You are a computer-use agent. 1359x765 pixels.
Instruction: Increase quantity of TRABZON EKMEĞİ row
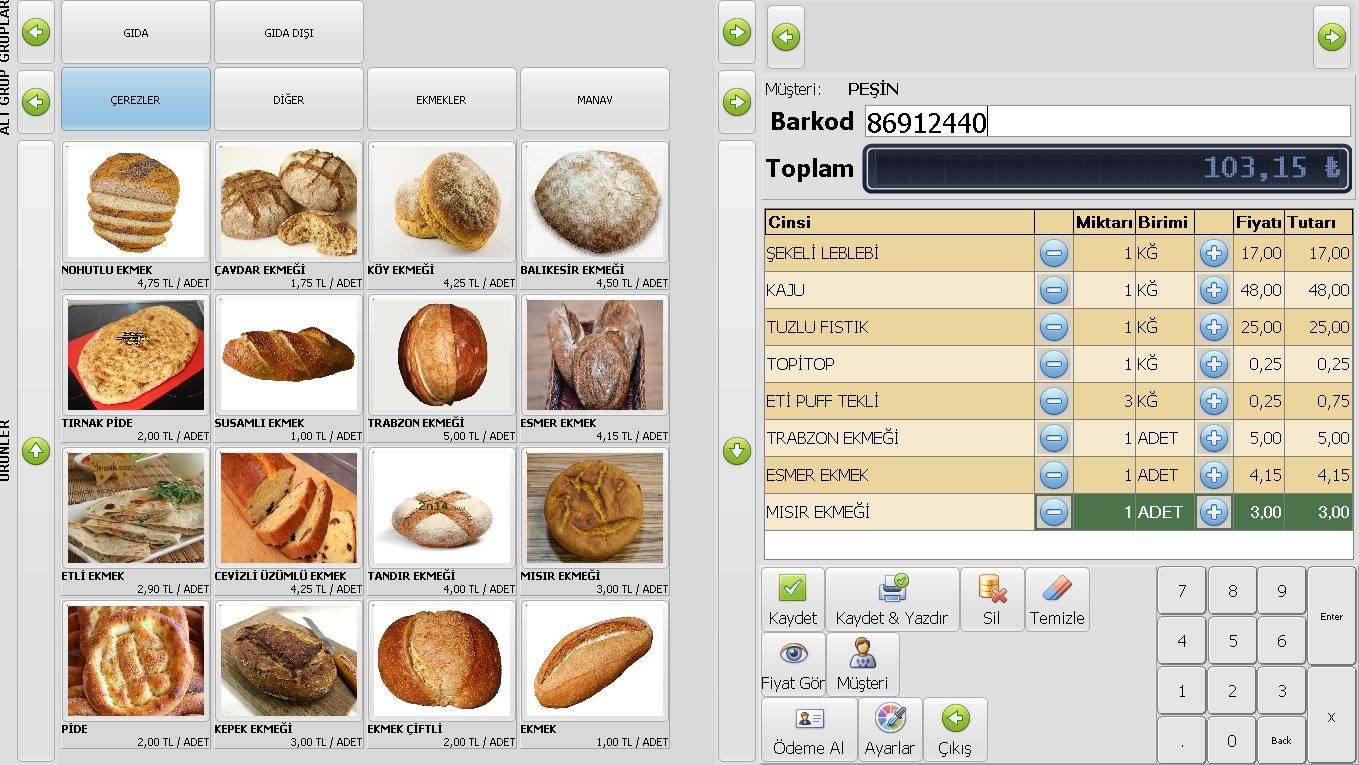point(1213,438)
